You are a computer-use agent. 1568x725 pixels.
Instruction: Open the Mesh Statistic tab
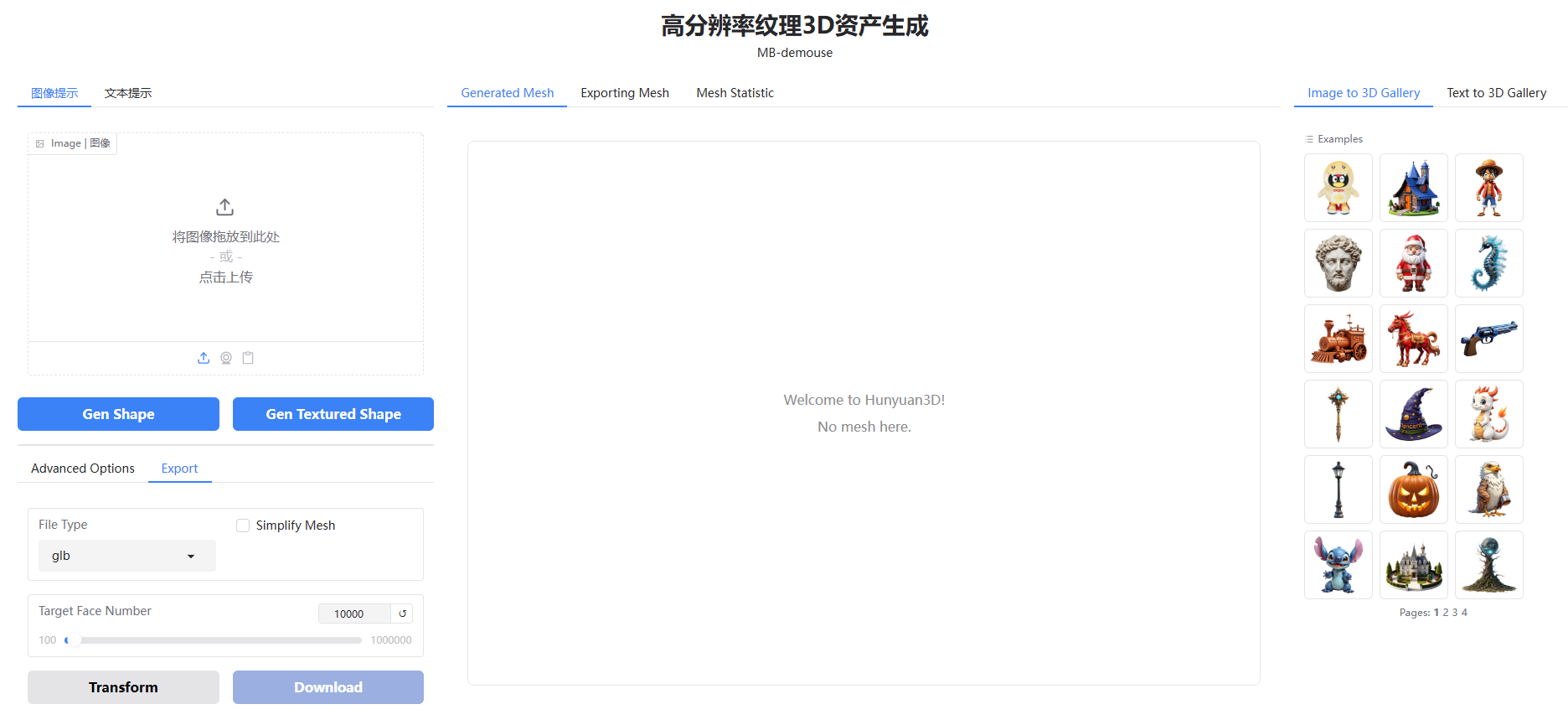pyautogui.click(x=735, y=93)
